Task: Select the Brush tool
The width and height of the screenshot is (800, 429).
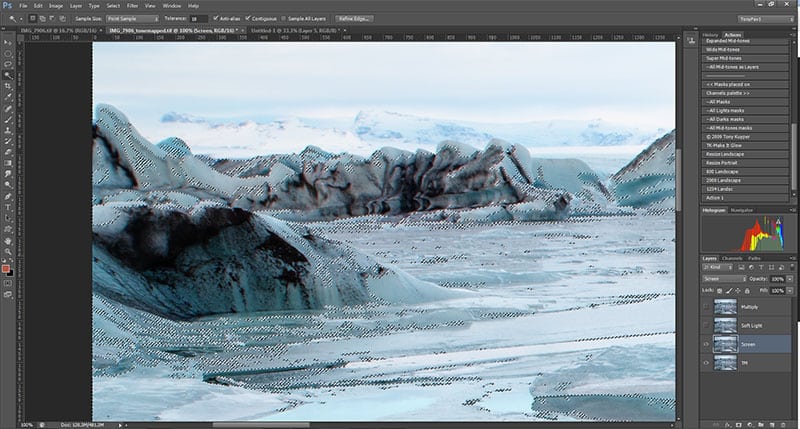Action: point(8,119)
